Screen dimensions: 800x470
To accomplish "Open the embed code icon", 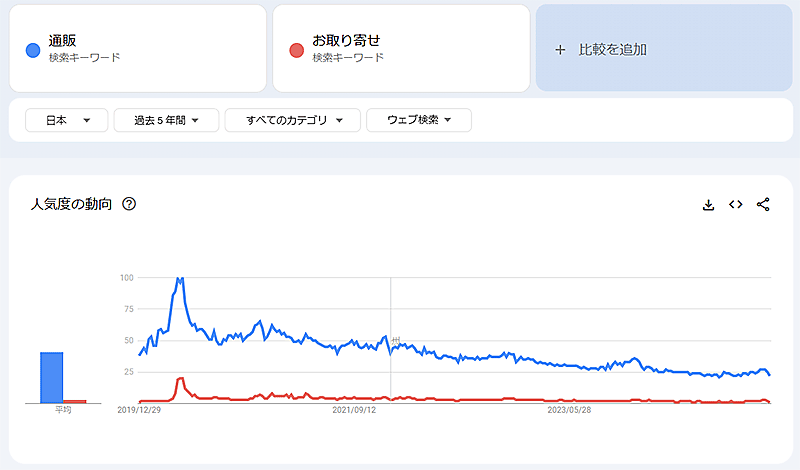I will pos(735,205).
